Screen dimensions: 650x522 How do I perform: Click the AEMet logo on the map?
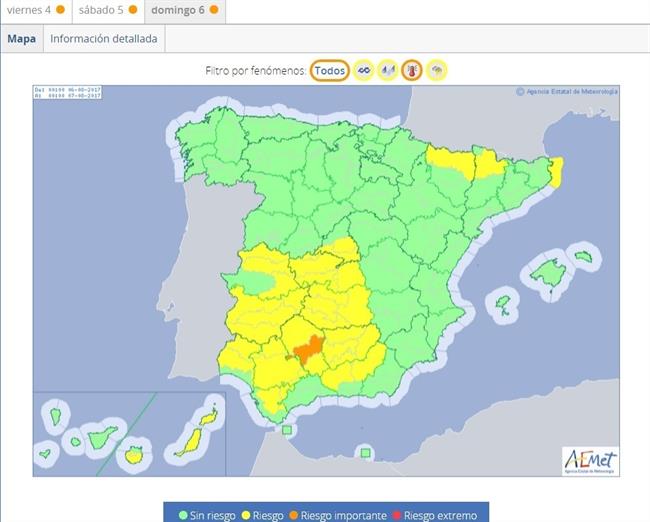[591, 461]
